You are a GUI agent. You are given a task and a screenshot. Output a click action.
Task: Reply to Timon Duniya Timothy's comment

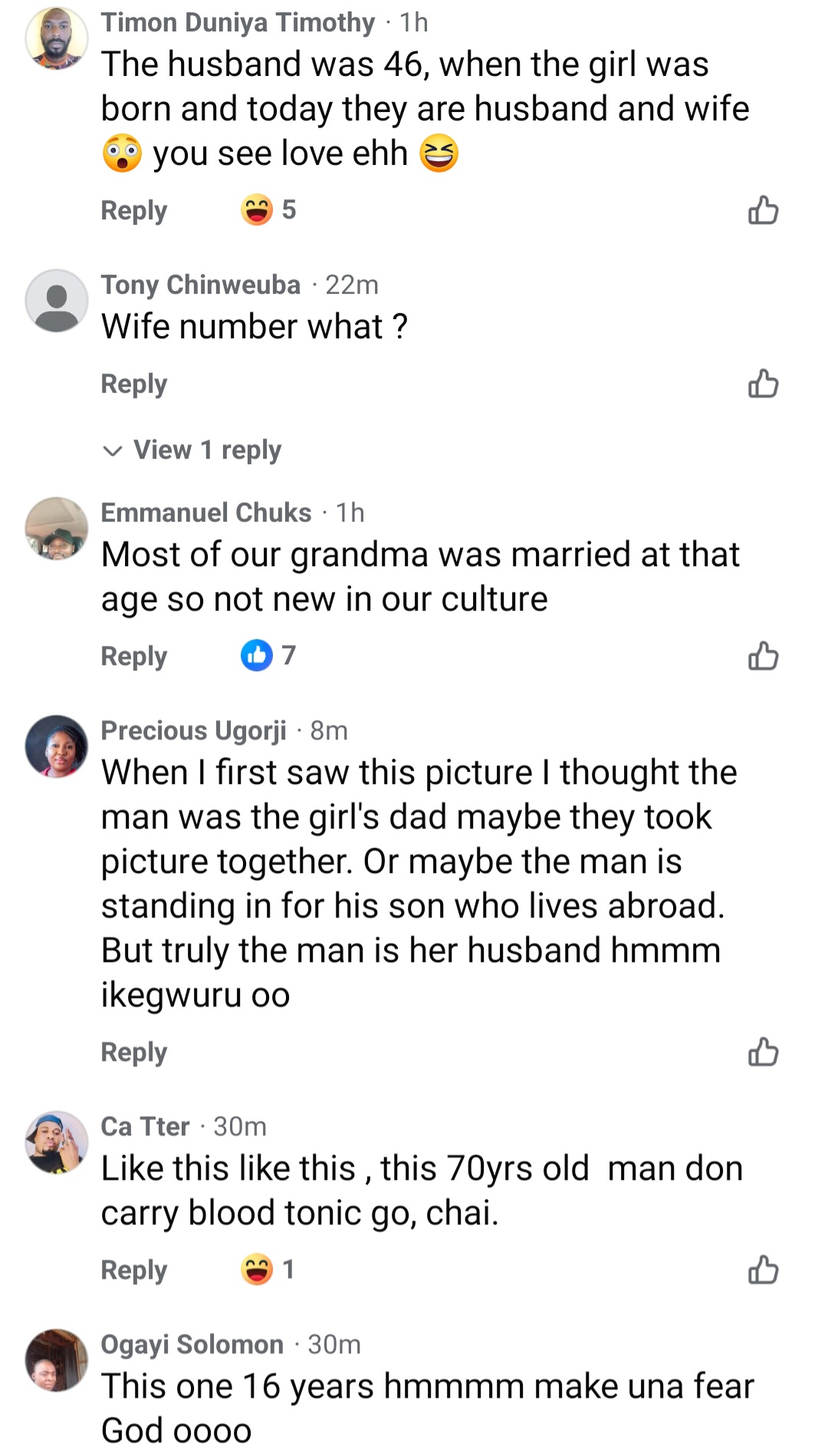pos(134,210)
